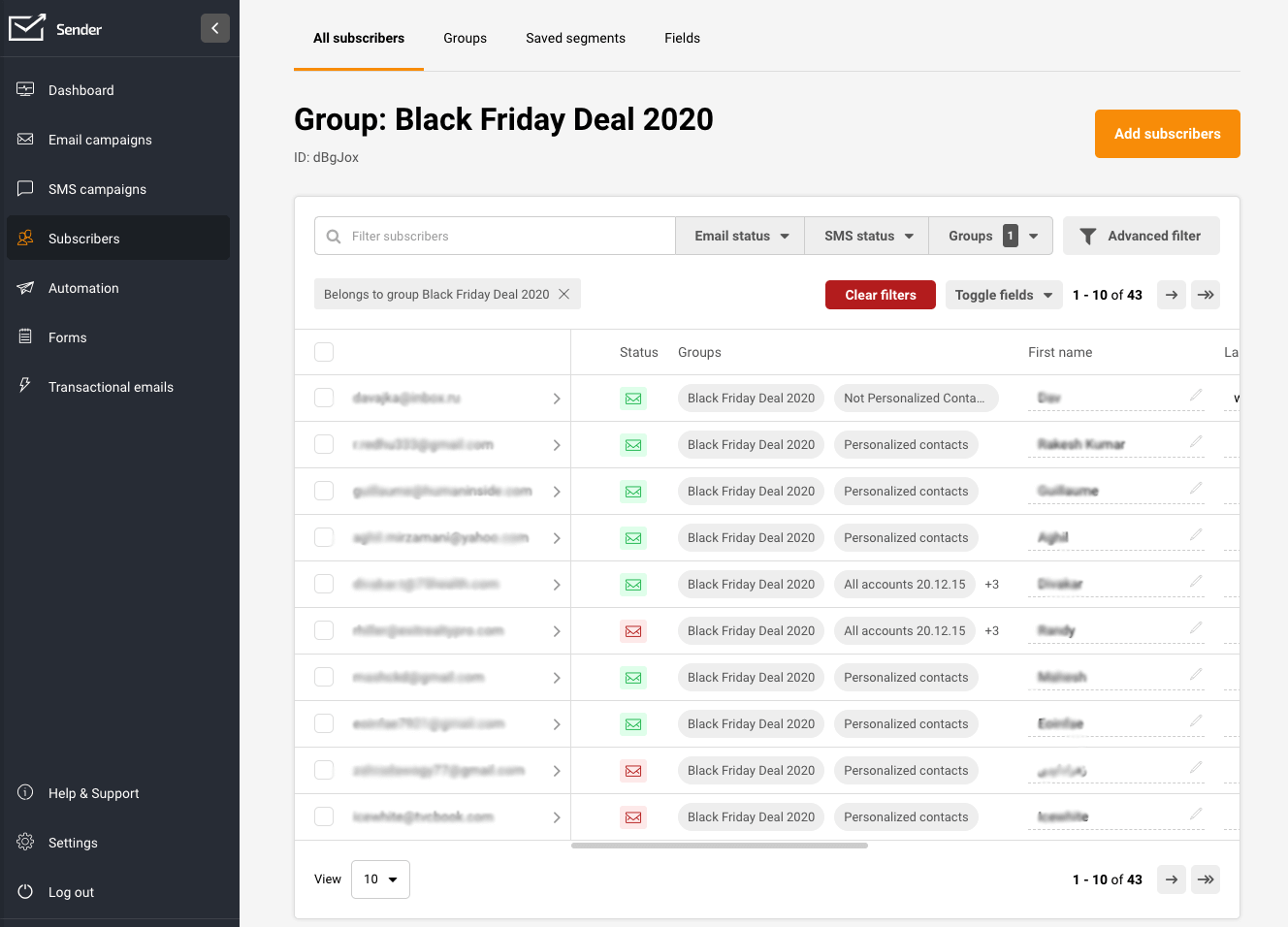1288x927 pixels.
Task: Check the last subscriber row checkbox
Action: tap(324, 816)
